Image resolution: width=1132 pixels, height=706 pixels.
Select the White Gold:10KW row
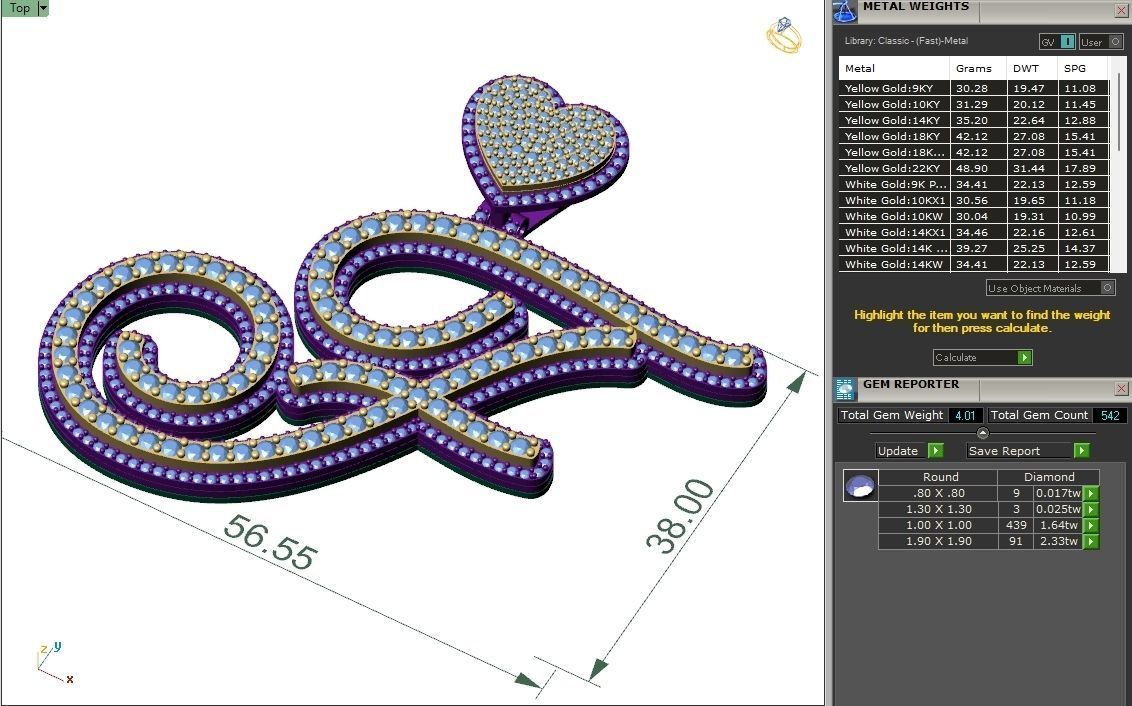(x=973, y=217)
